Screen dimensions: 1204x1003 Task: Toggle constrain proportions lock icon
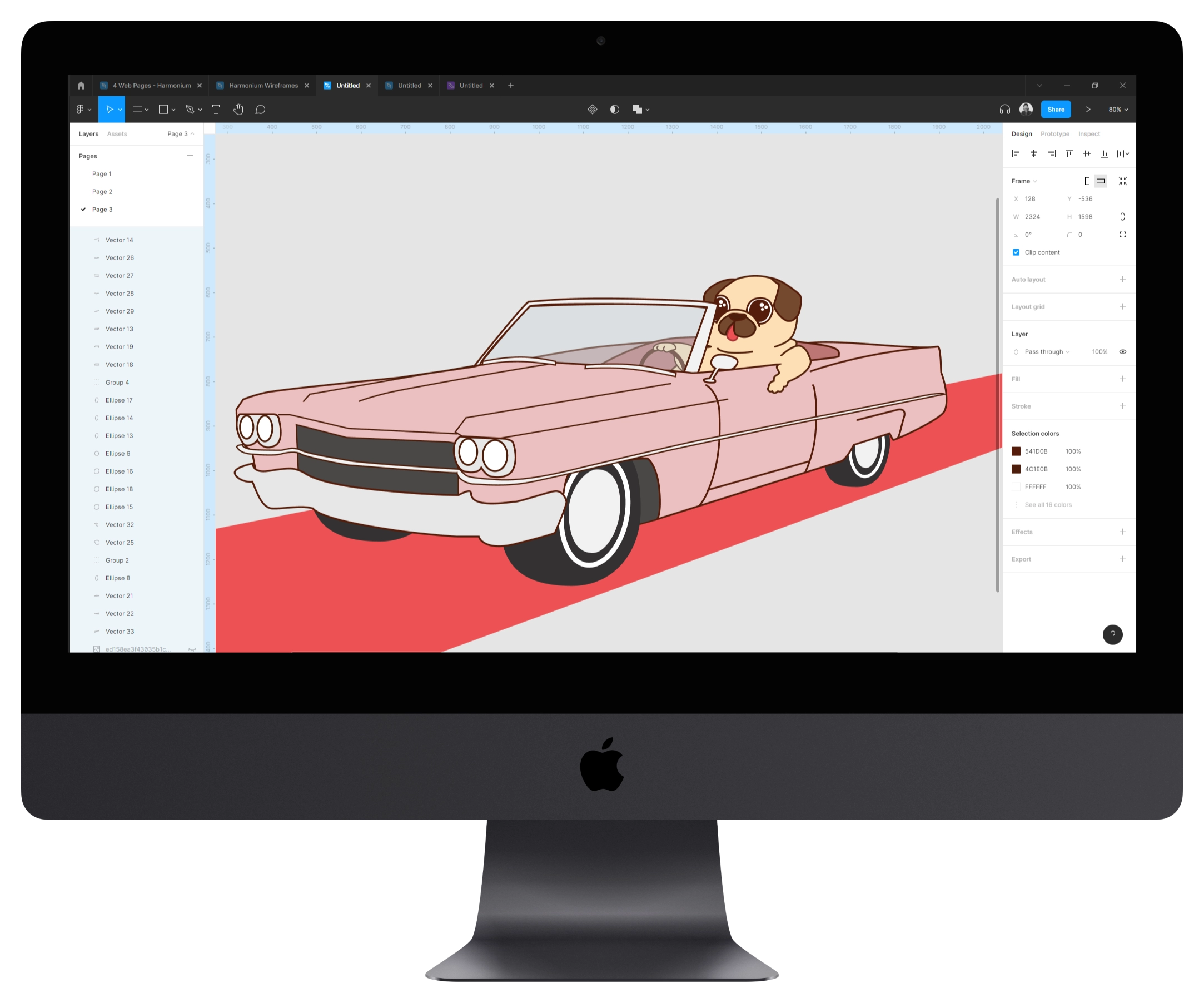point(1122,217)
